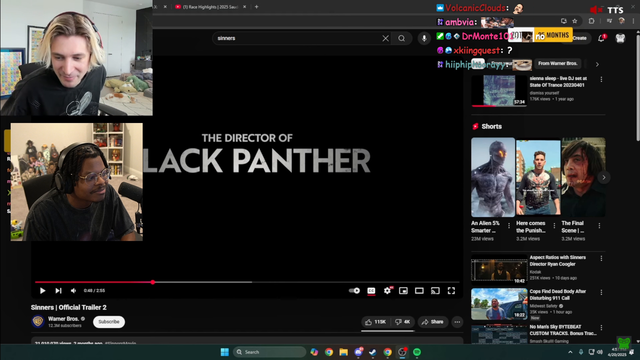Image resolution: width=640 pixels, height=360 pixels.
Task: Show next Shorts with the arrow
Action: coord(604,177)
